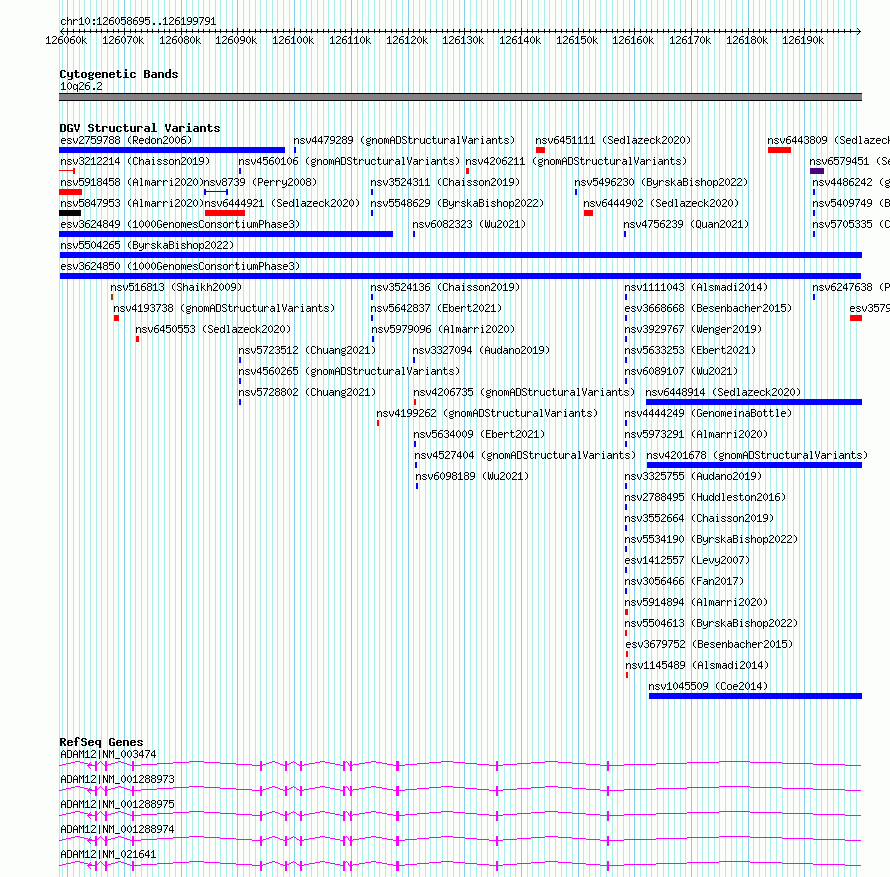Open nsv2788495 (Huddleston2016) variant

point(706,497)
